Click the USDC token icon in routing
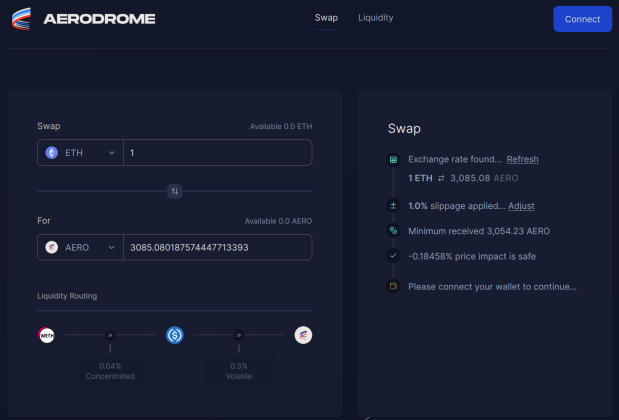The image size is (619, 420). click(x=174, y=335)
